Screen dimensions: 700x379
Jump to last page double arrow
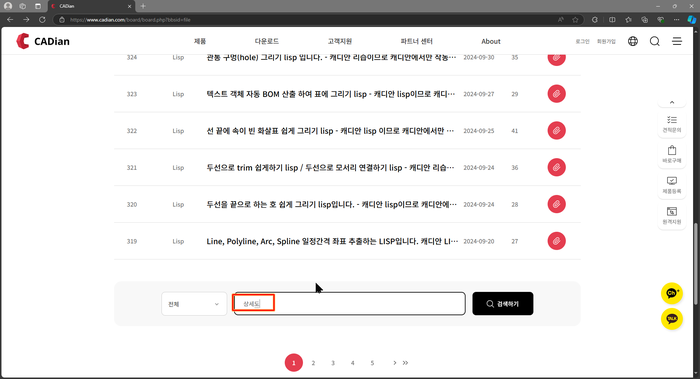[x=405, y=363]
